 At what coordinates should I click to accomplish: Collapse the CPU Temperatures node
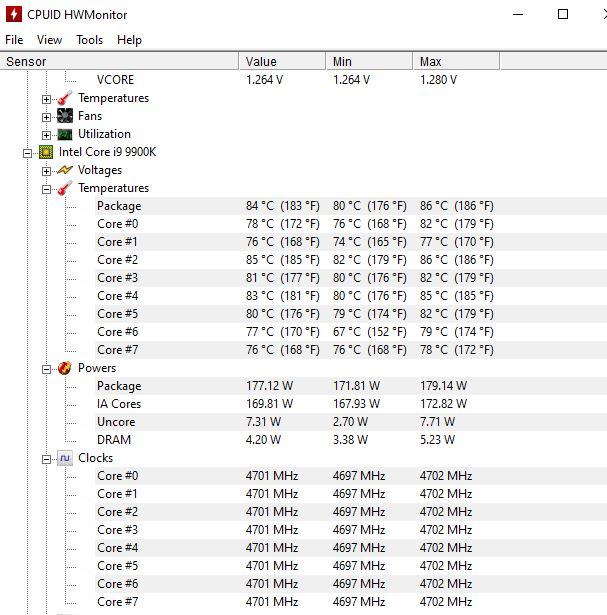click(x=46, y=189)
